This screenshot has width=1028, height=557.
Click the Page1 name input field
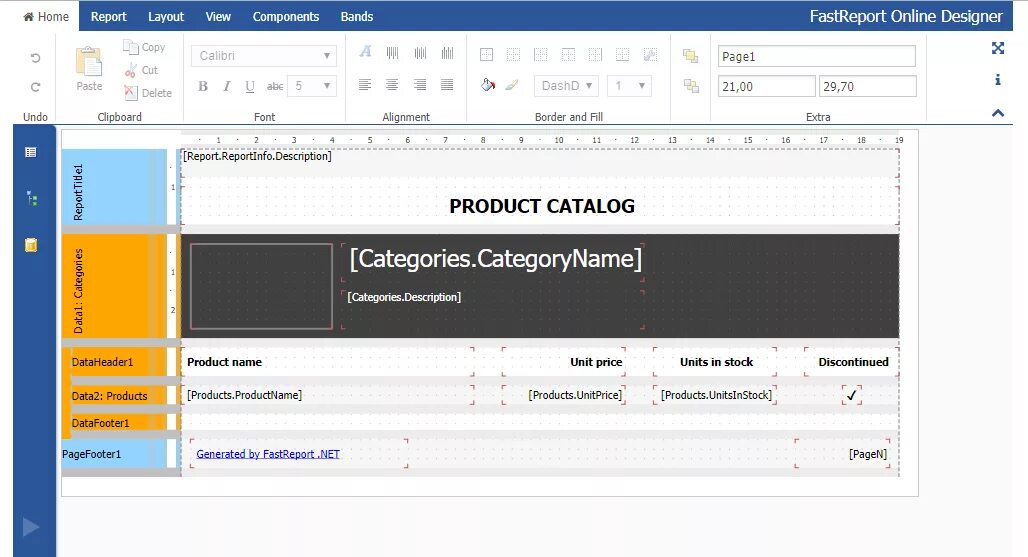click(816, 56)
